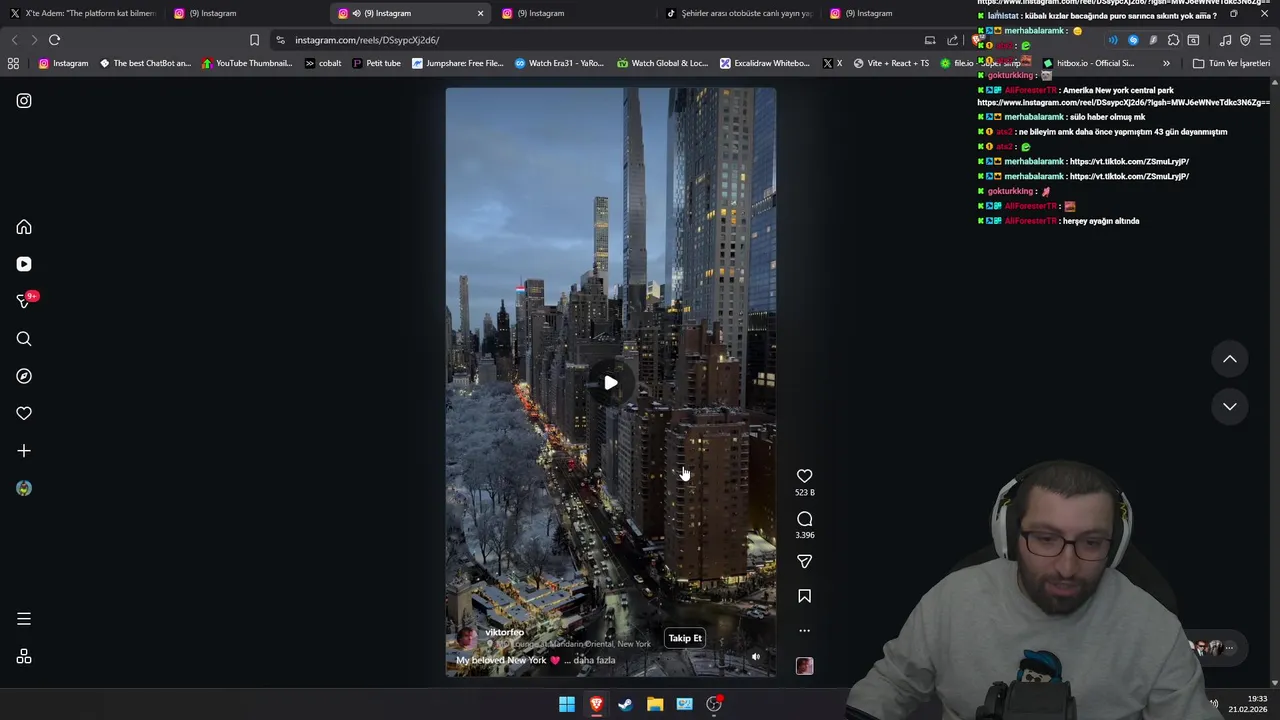
Task: Share the reel with paper plane icon
Action: point(804,562)
